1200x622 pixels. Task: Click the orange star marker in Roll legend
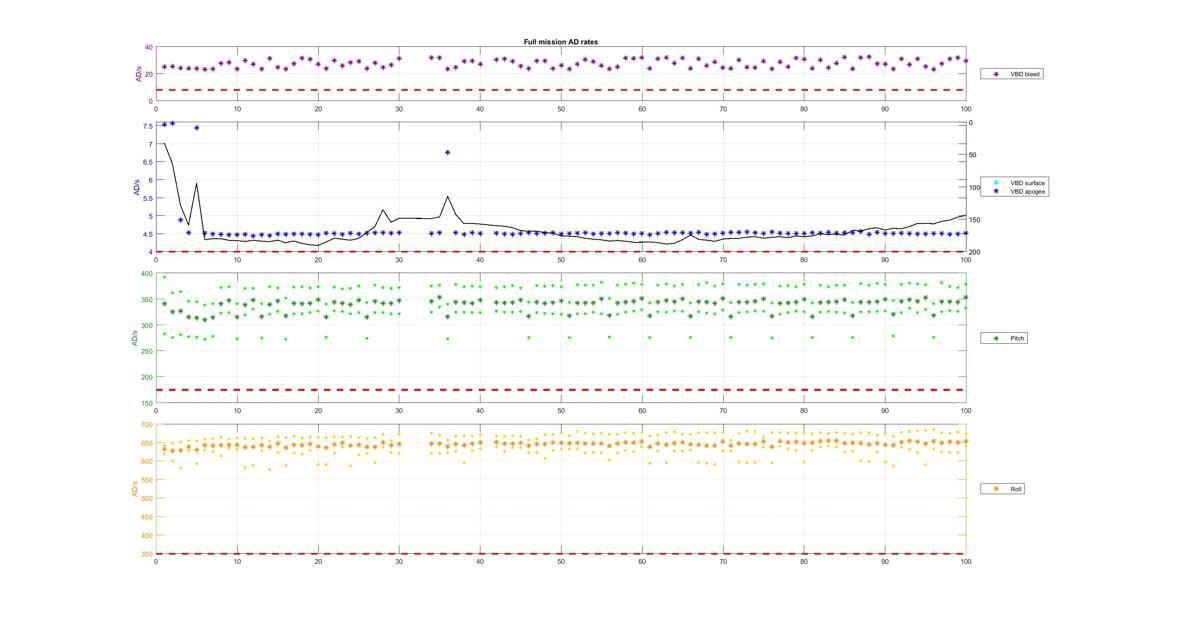pos(996,489)
